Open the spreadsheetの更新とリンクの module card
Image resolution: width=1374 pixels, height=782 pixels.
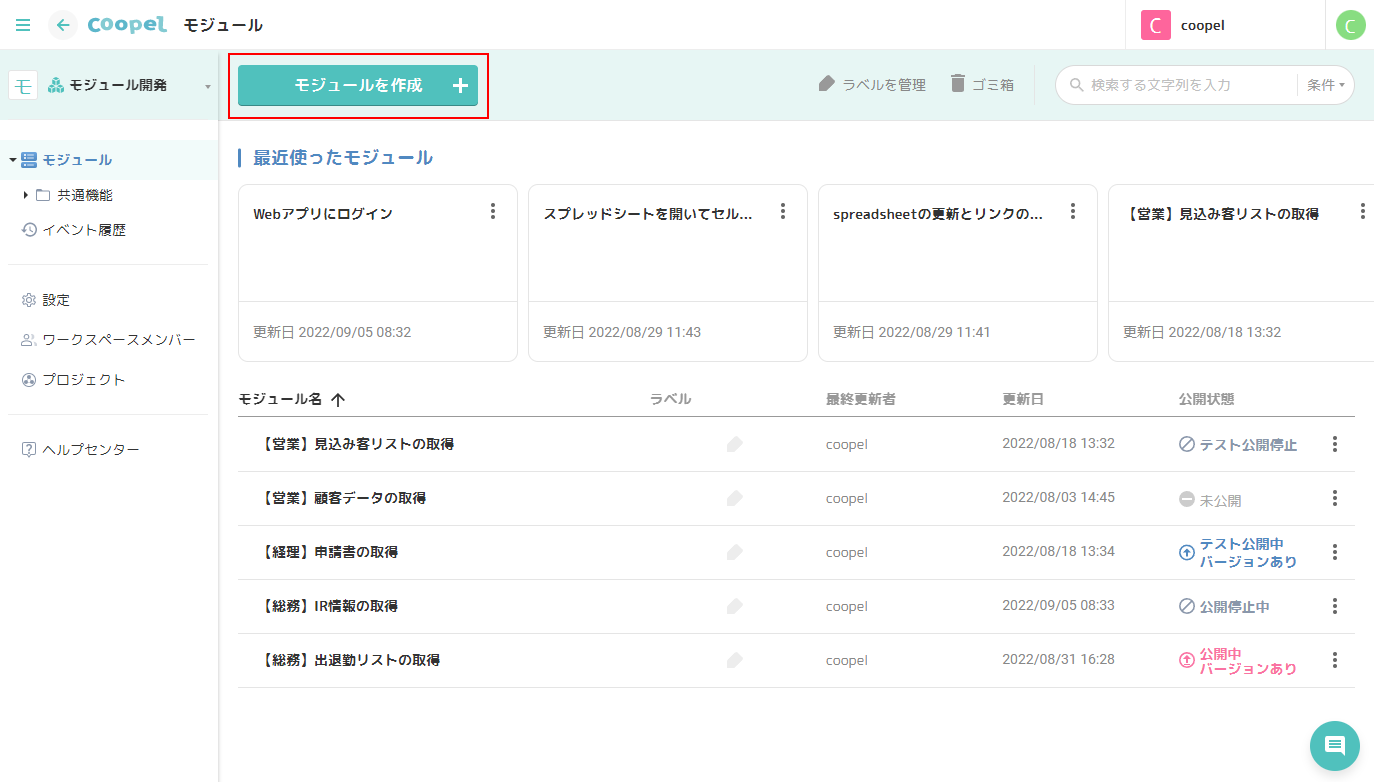click(958, 273)
